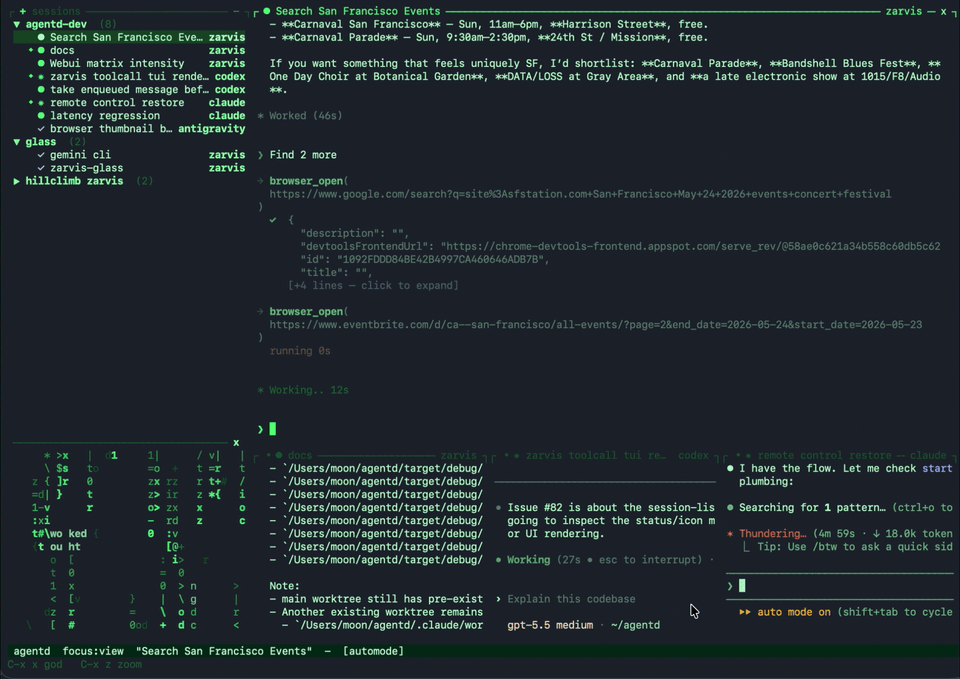The image size is (960, 679).
Task: Click the status dot beside docs session
Action: point(41,50)
